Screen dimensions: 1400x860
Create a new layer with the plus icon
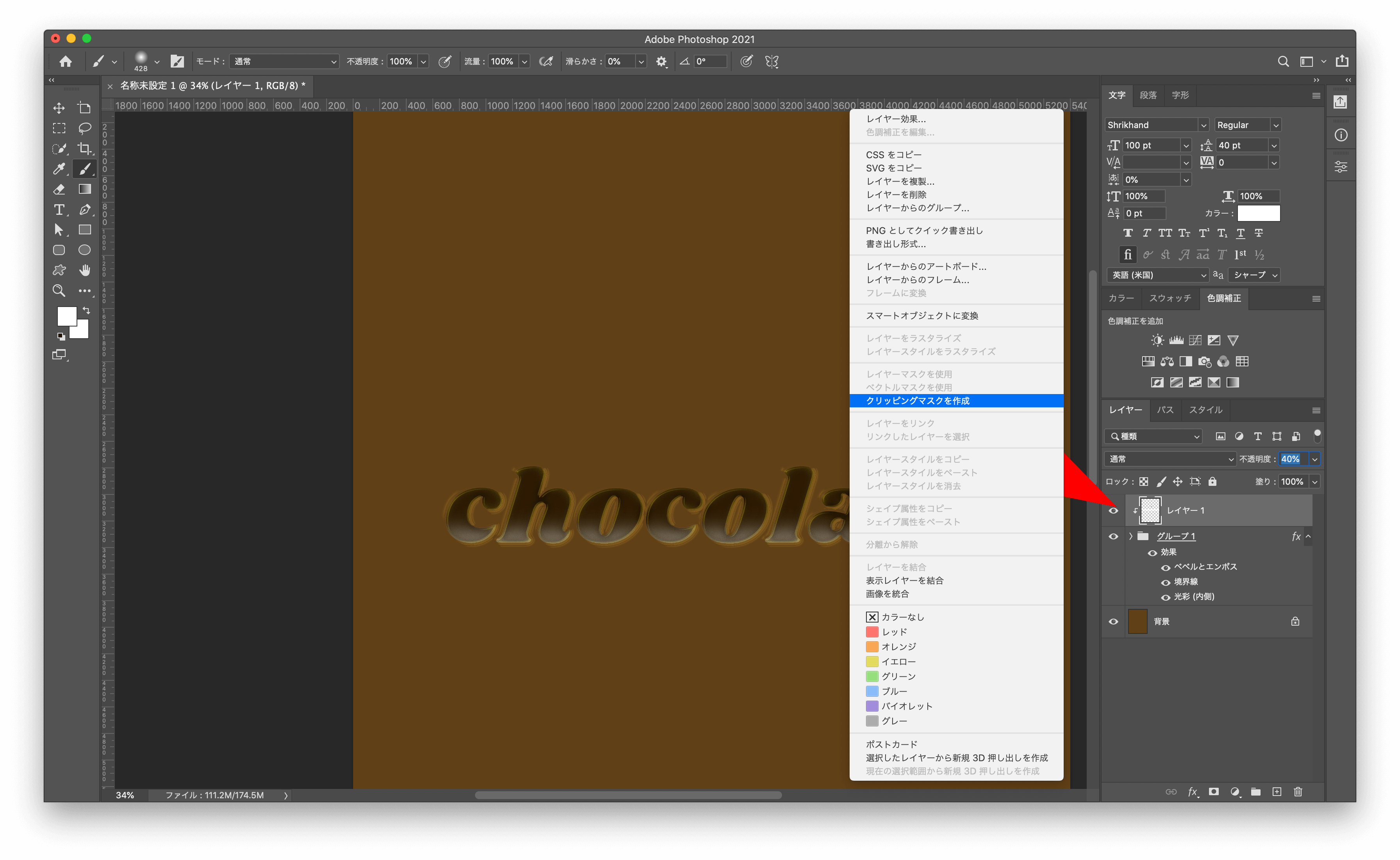click(x=1278, y=791)
